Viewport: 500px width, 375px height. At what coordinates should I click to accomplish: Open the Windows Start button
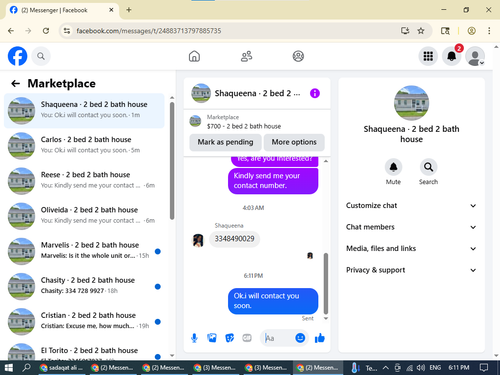tap(9, 368)
